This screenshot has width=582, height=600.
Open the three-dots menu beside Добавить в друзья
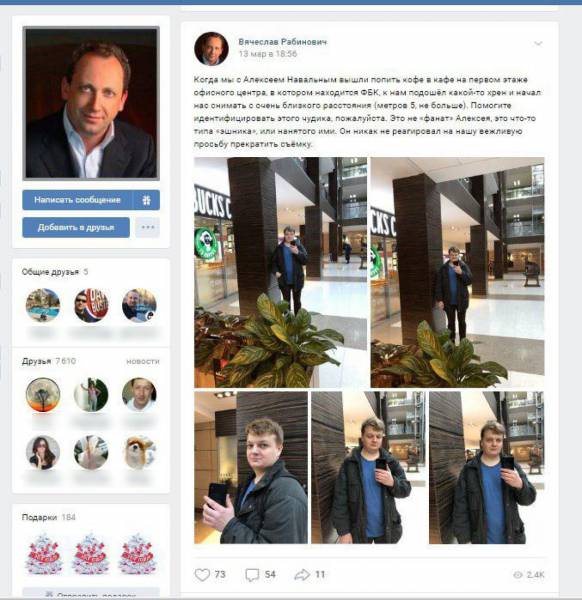coord(148,227)
